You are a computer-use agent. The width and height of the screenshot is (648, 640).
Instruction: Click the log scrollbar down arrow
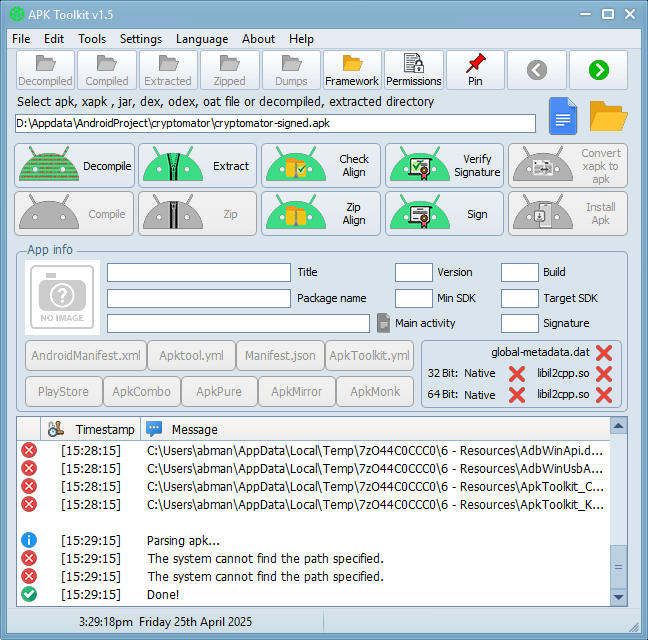619,597
